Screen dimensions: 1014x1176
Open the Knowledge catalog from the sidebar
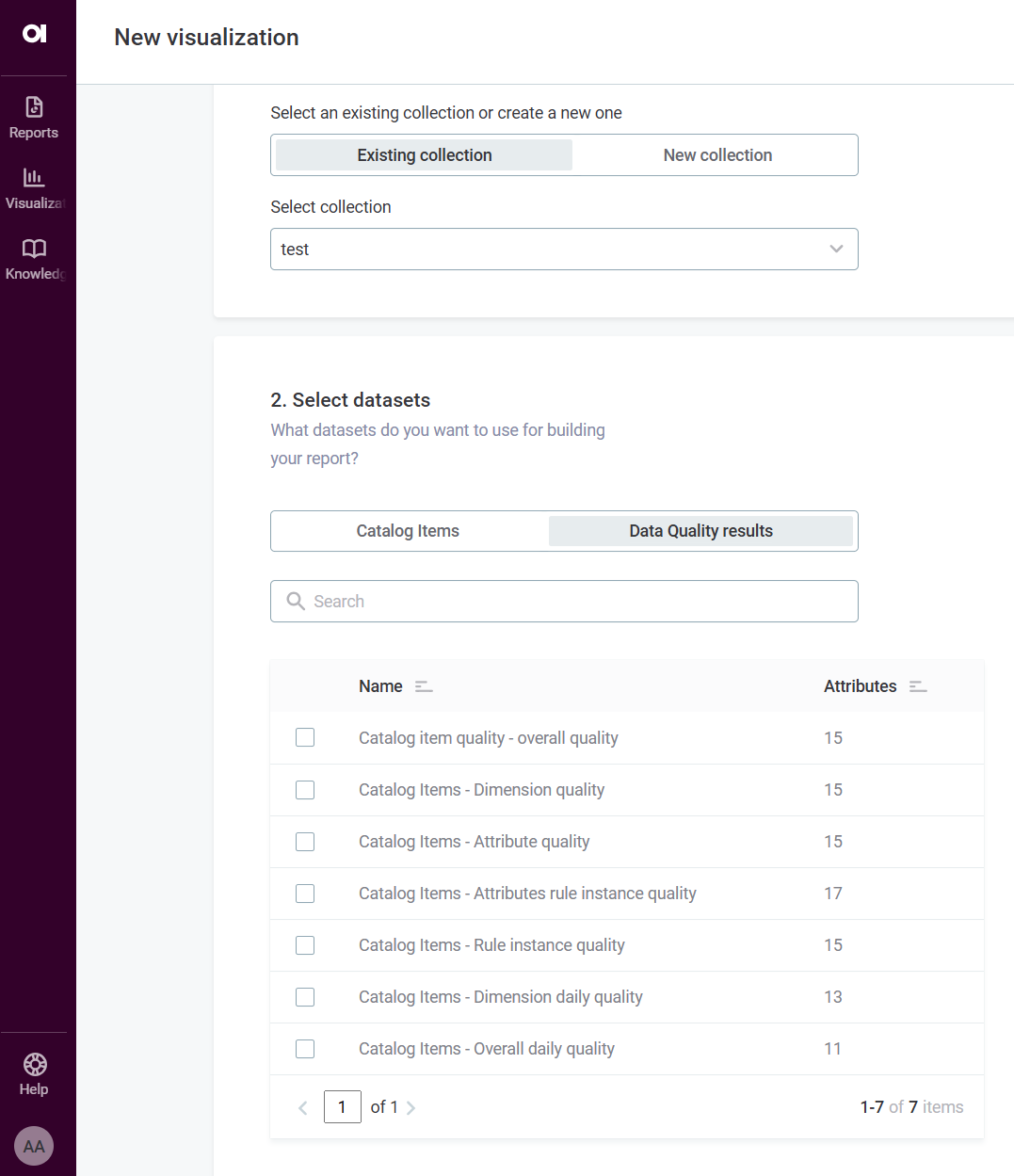pyautogui.click(x=34, y=256)
